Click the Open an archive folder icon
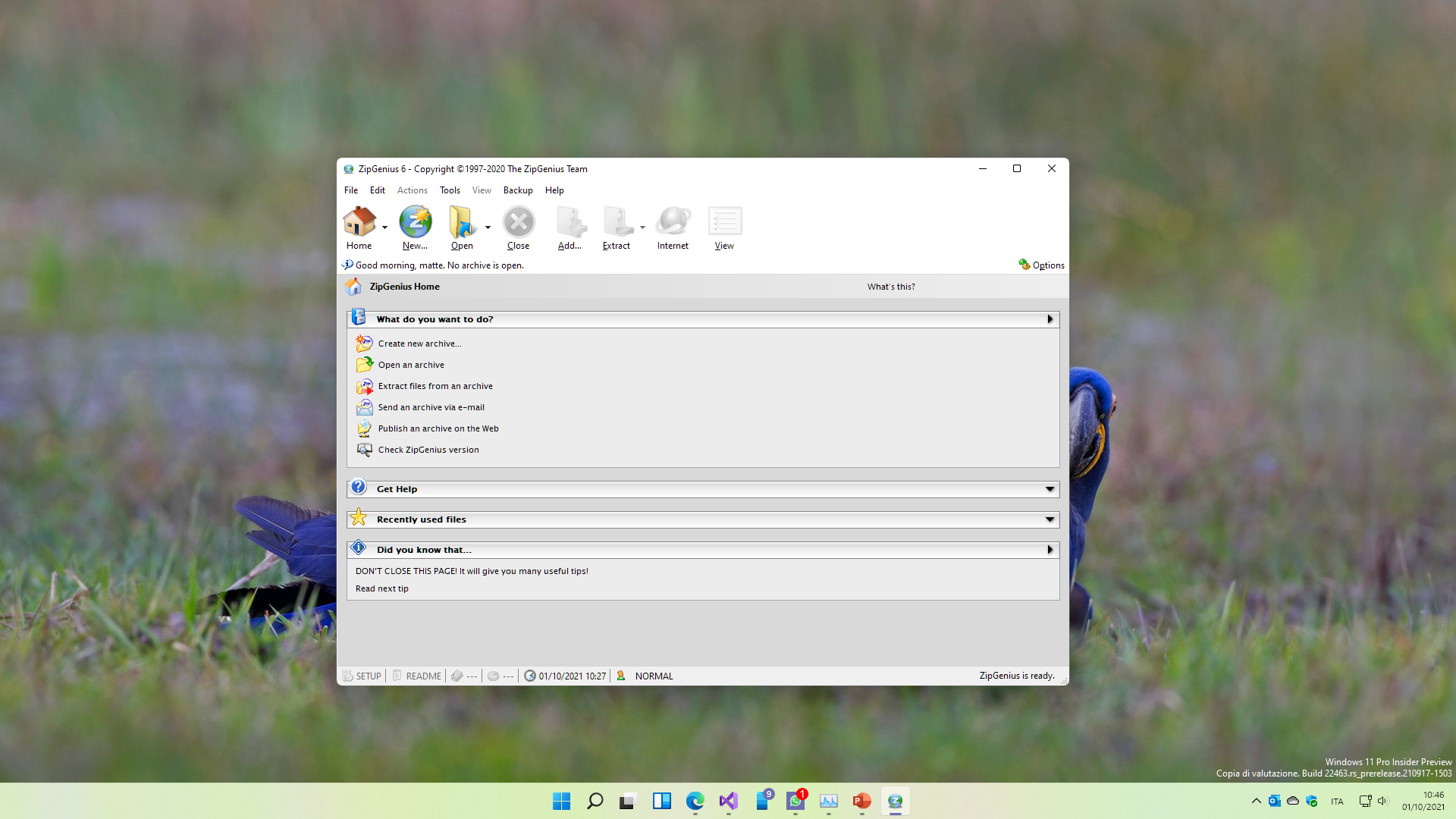1456x819 pixels. tap(365, 365)
